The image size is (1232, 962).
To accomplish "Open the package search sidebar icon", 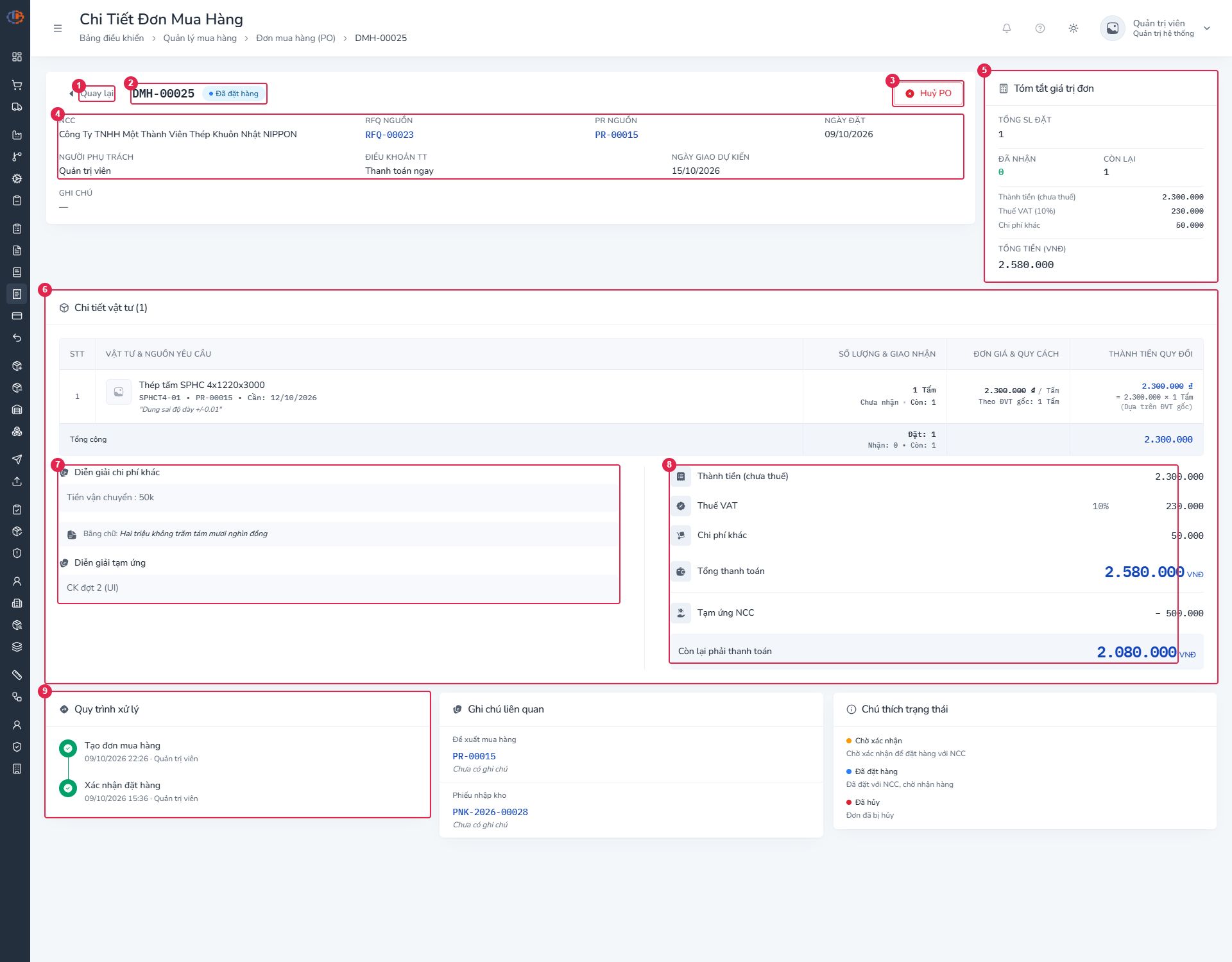I will coord(17,625).
